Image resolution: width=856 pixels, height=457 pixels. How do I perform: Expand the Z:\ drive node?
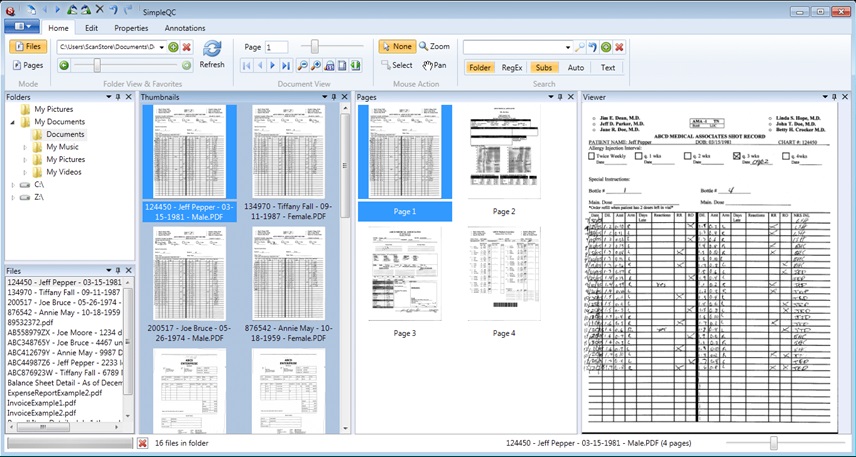(13, 198)
